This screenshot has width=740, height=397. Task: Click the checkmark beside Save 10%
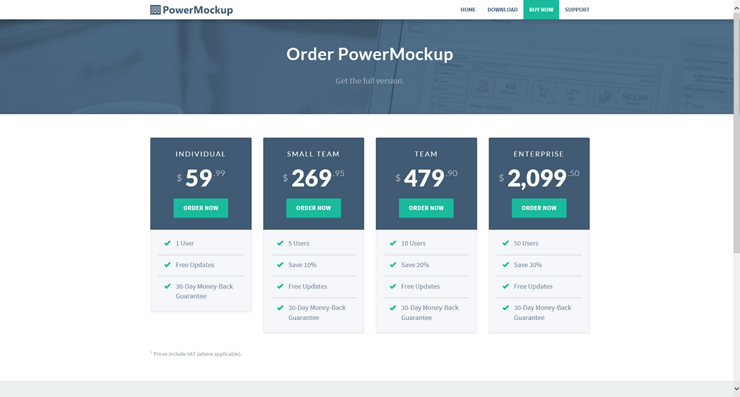coord(280,265)
